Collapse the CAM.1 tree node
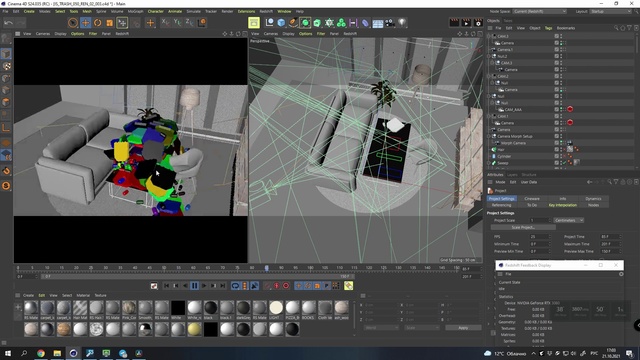 coord(489,116)
